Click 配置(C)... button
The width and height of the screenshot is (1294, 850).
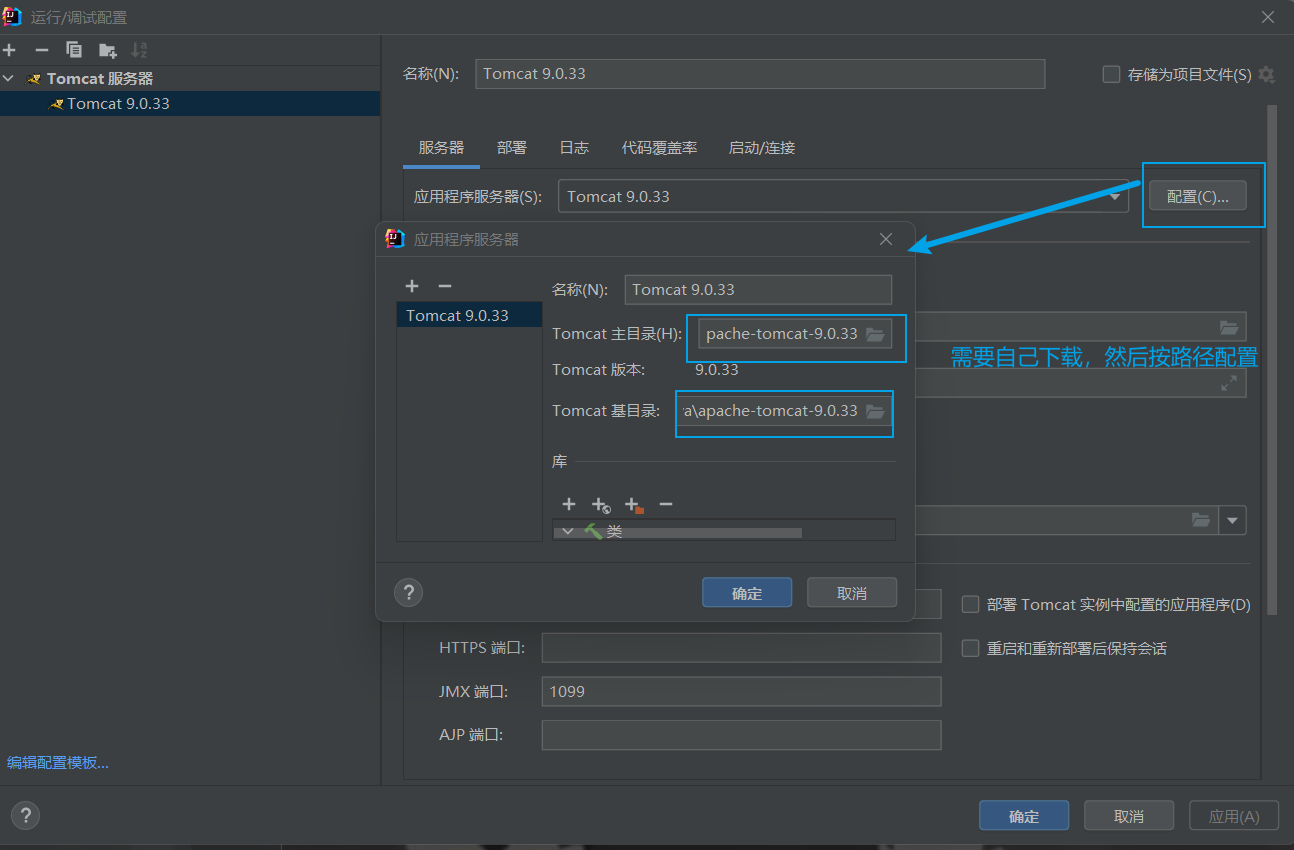1198,196
